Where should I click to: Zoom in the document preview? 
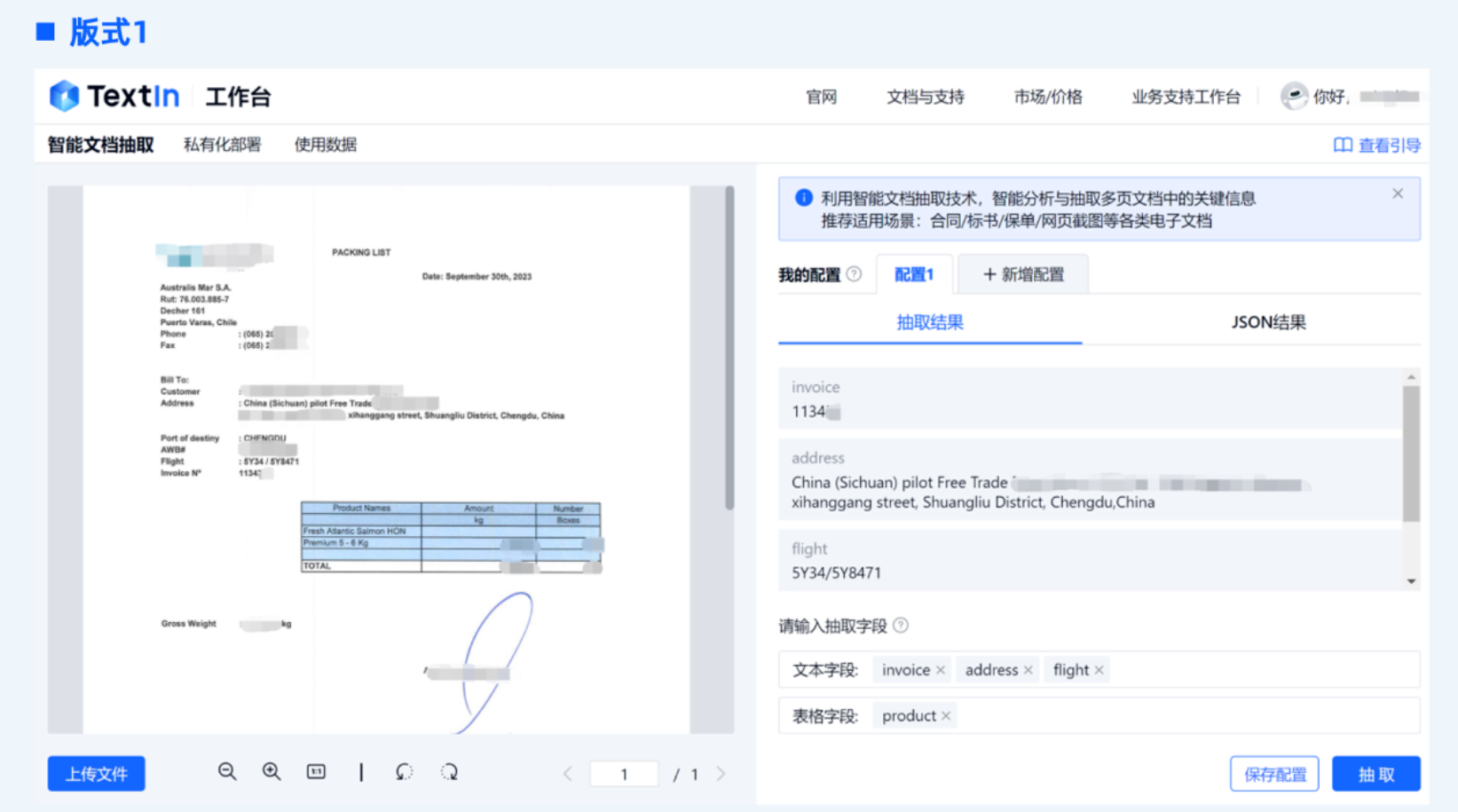tap(272, 772)
